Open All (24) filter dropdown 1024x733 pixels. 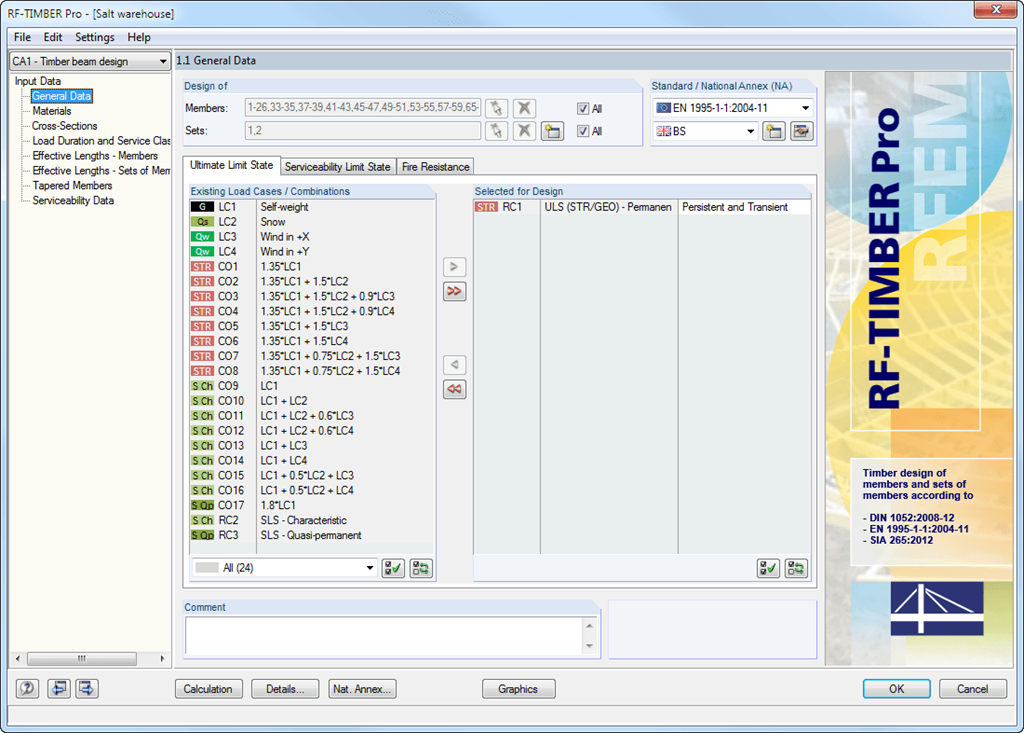click(284, 568)
